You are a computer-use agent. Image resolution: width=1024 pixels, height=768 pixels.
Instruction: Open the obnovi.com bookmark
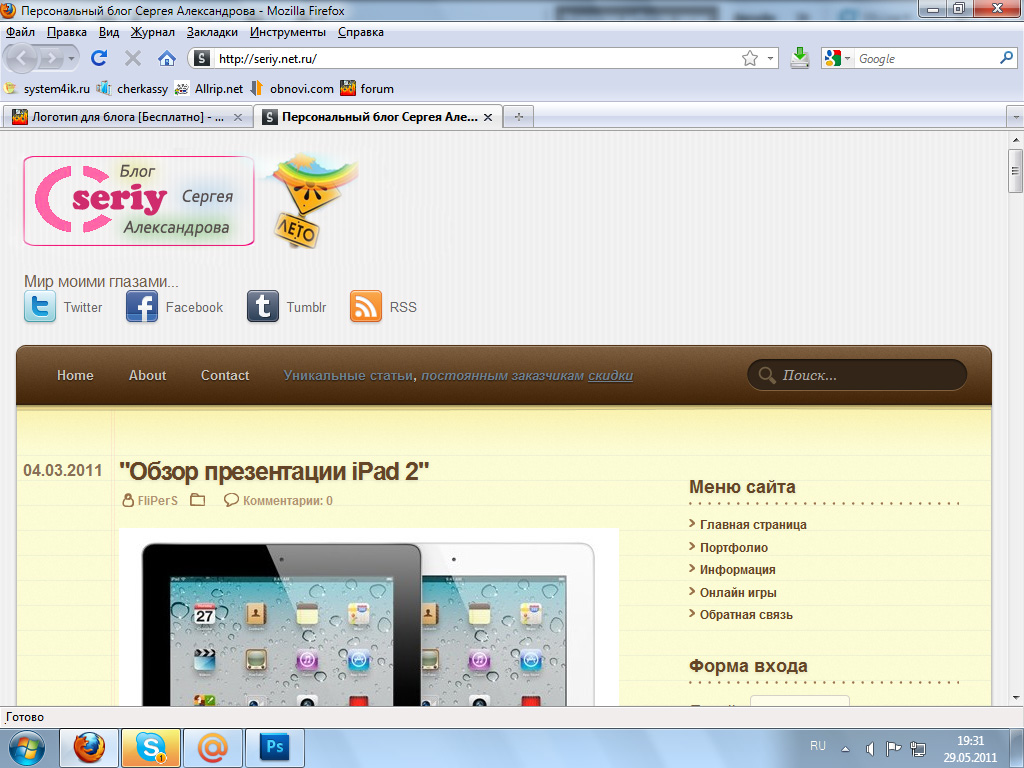[292, 89]
